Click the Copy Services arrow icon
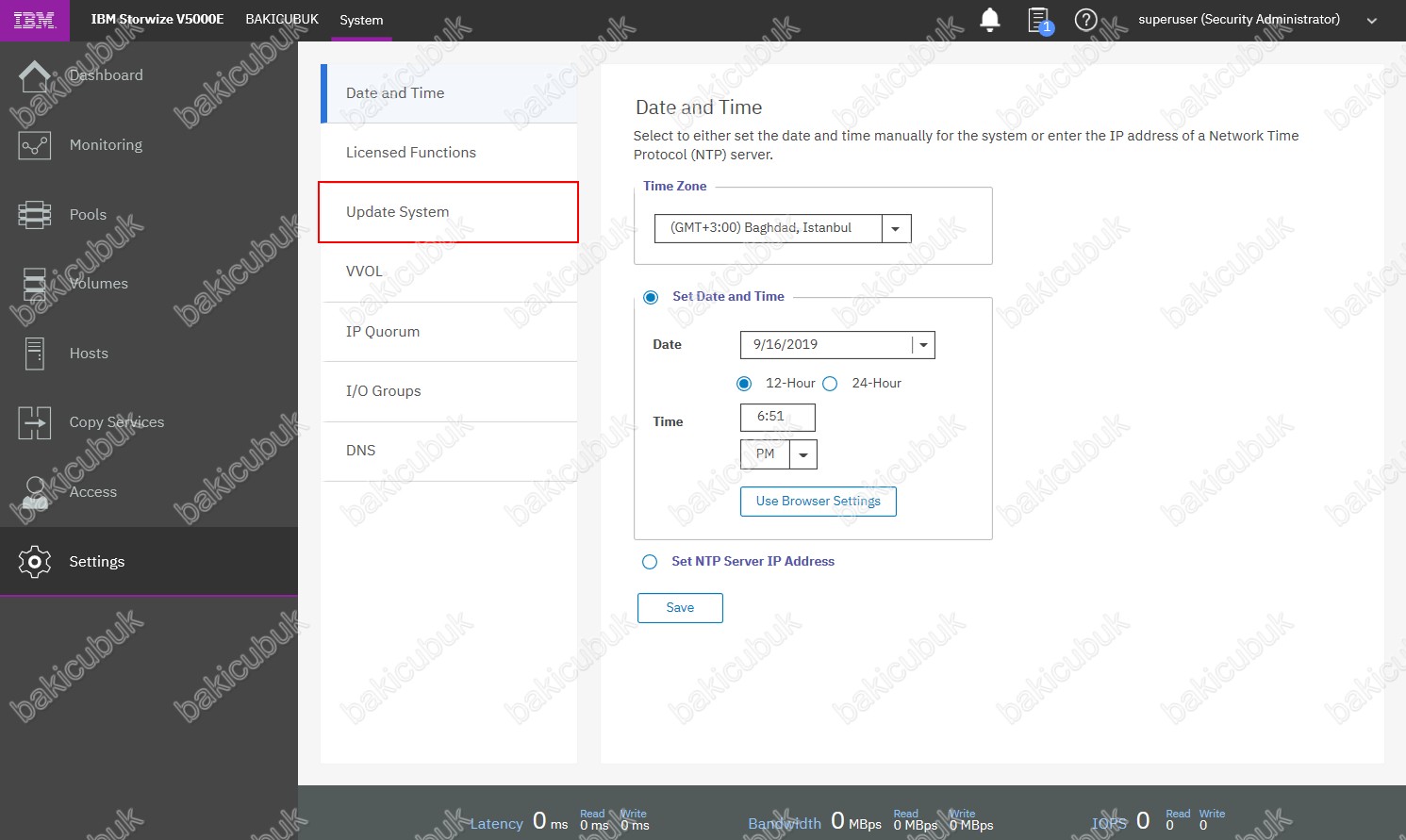This screenshot has height=840, width=1406. pos(35,422)
